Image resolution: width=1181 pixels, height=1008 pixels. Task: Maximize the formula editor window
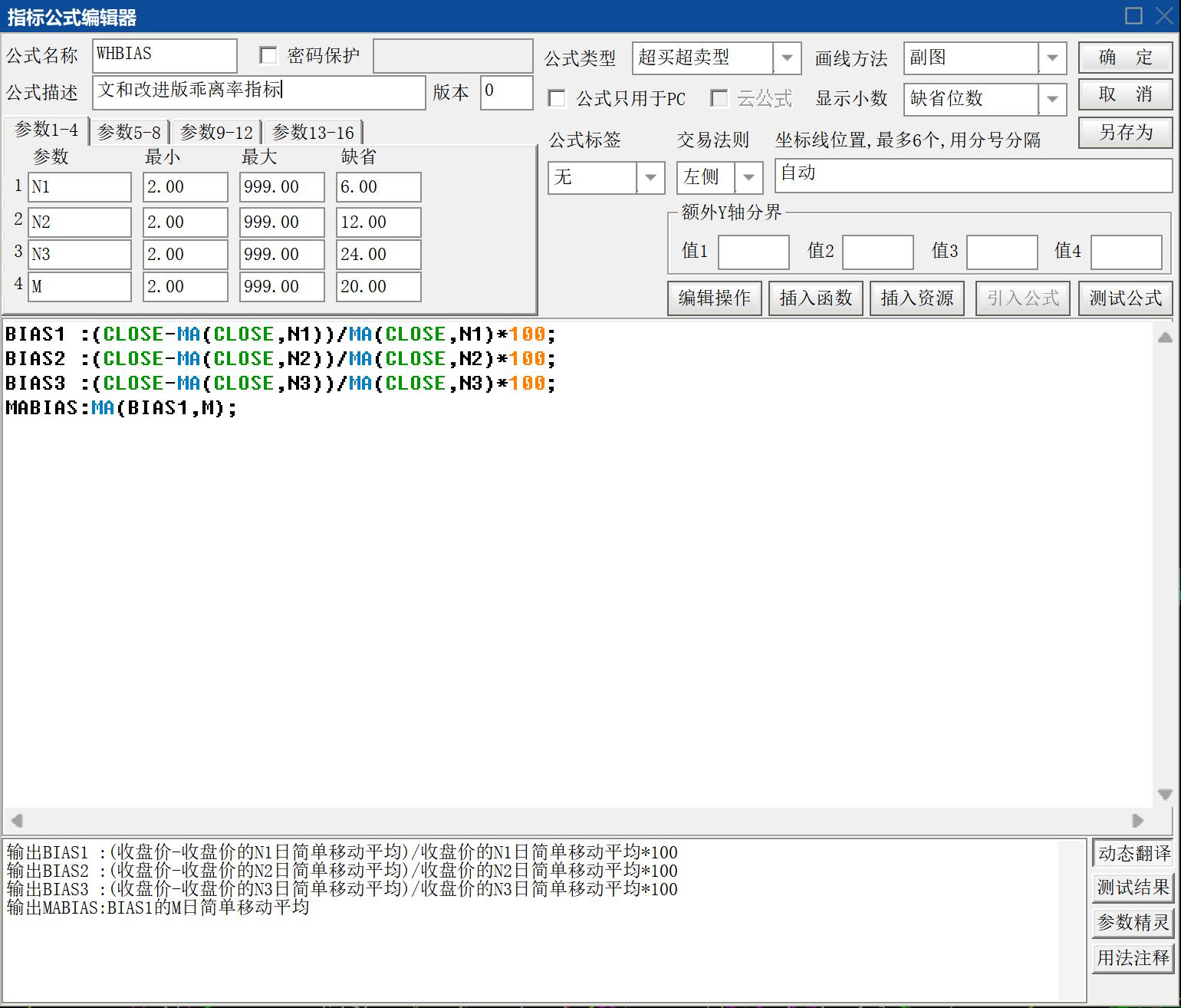1133,15
